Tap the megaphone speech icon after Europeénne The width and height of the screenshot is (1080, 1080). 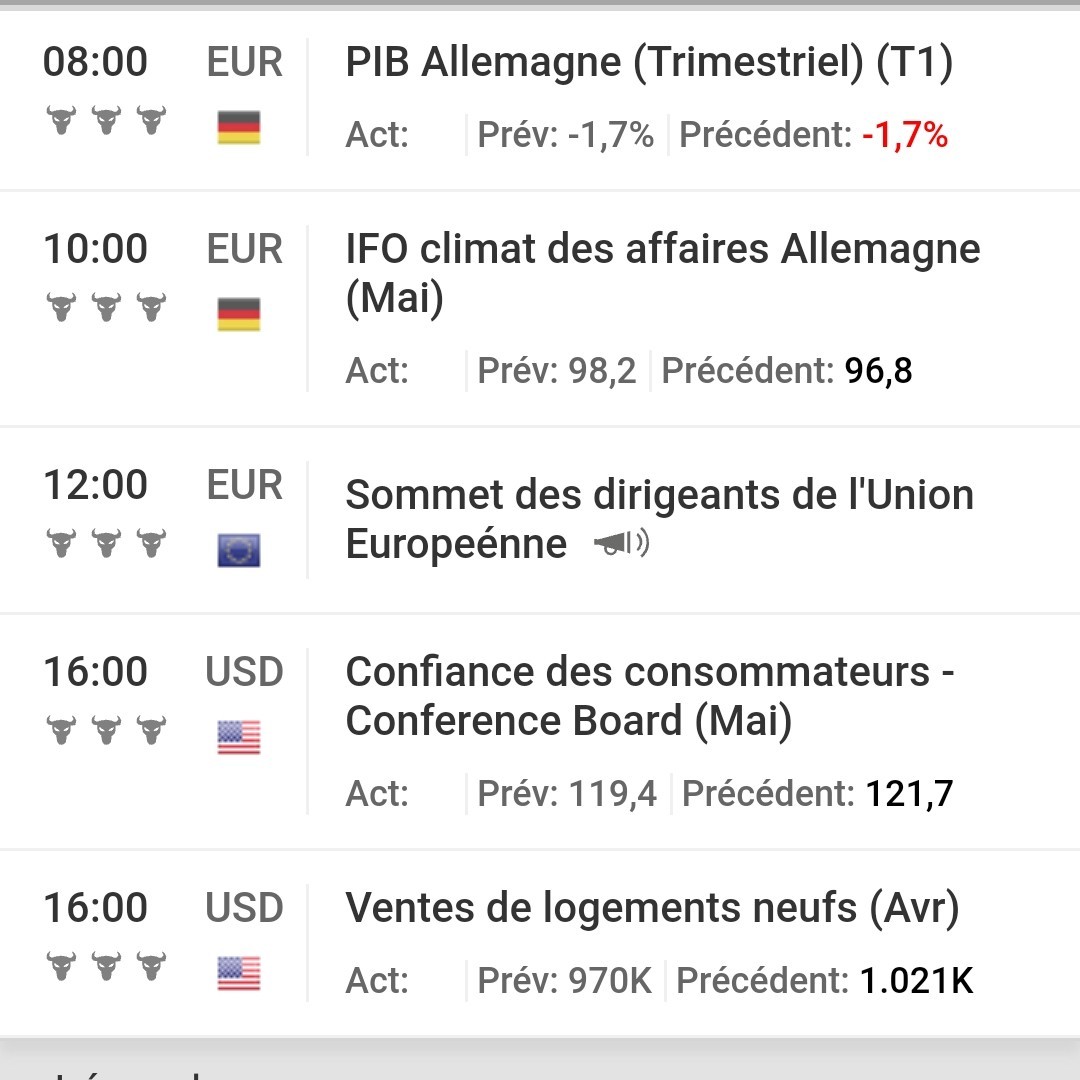(x=622, y=543)
